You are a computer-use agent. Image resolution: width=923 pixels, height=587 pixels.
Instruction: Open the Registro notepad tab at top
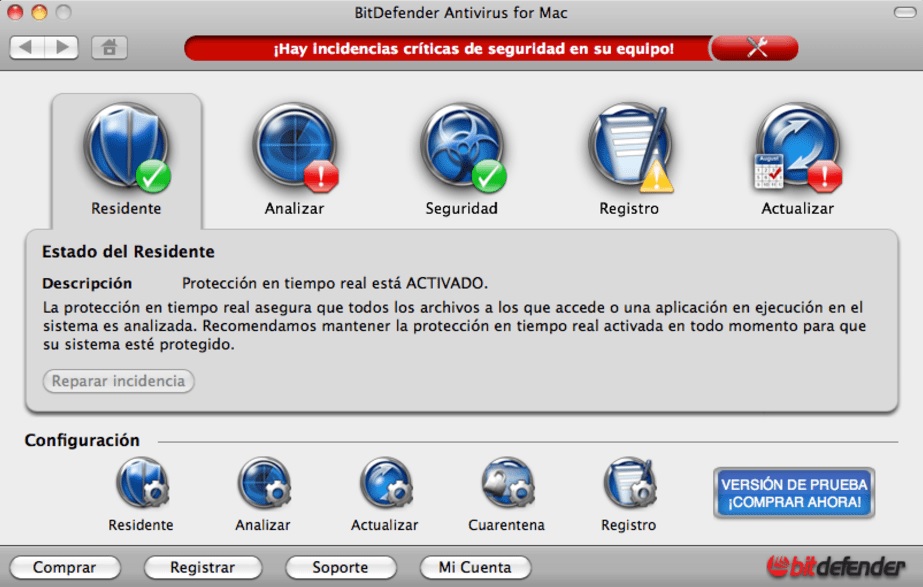pyautogui.click(x=629, y=160)
